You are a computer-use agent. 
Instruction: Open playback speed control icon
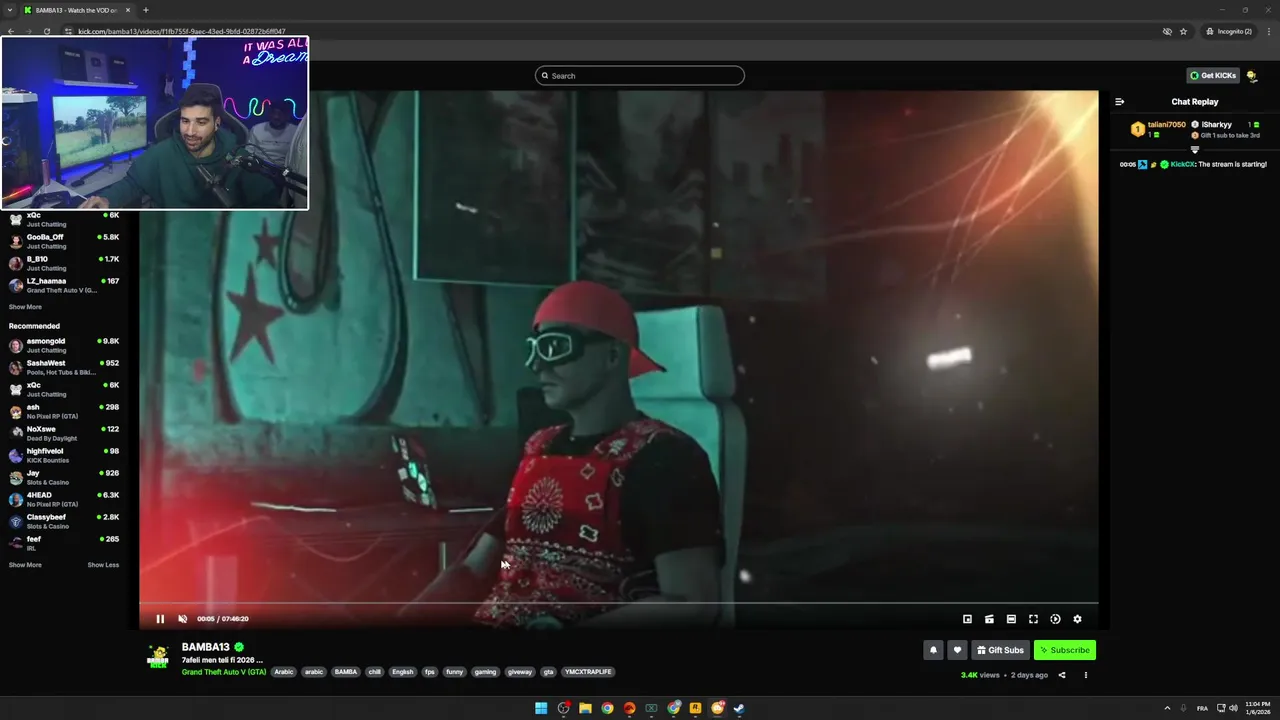tap(1055, 619)
